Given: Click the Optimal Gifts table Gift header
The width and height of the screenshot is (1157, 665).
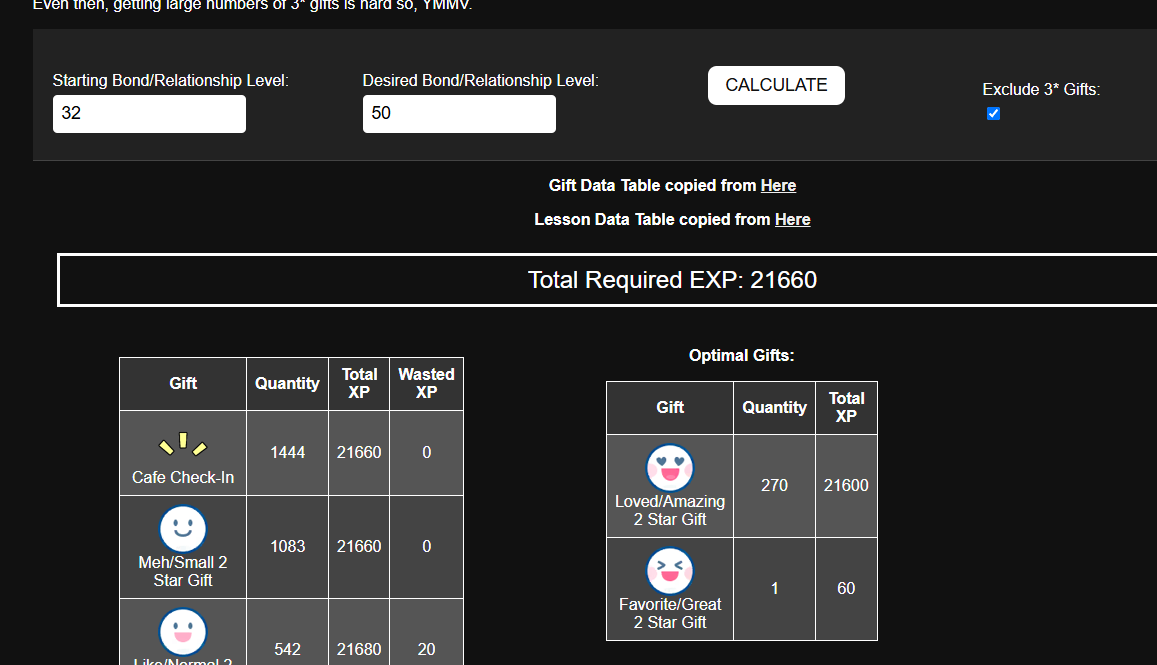Looking at the screenshot, I should point(670,407).
